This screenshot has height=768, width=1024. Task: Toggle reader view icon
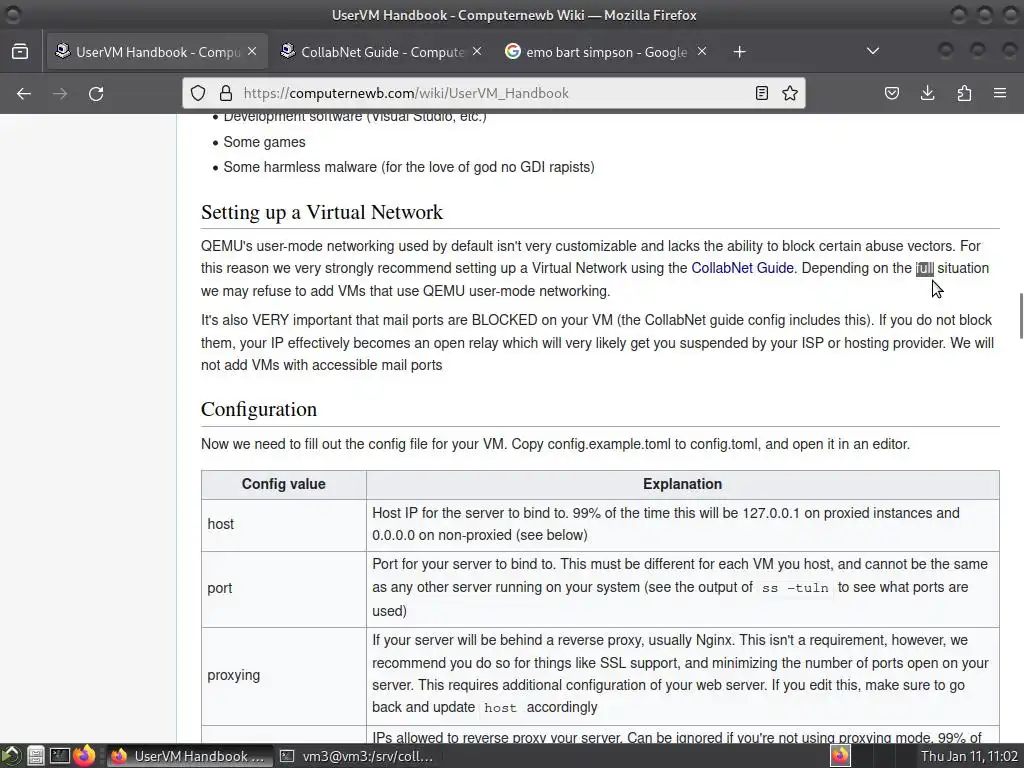tap(761, 93)
